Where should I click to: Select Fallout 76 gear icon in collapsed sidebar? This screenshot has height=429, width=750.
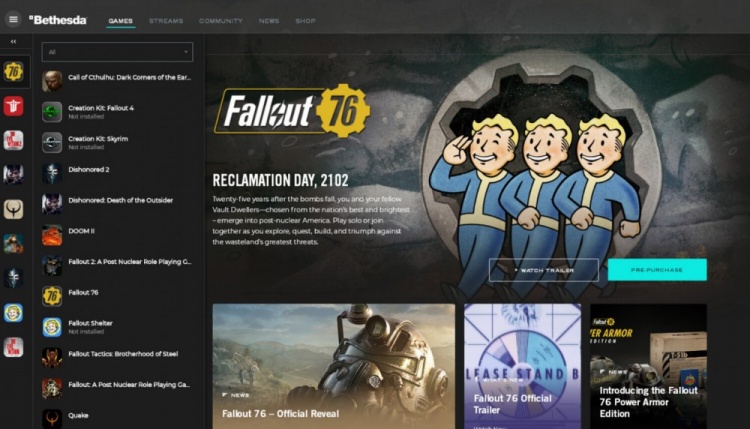click(13, 72)
